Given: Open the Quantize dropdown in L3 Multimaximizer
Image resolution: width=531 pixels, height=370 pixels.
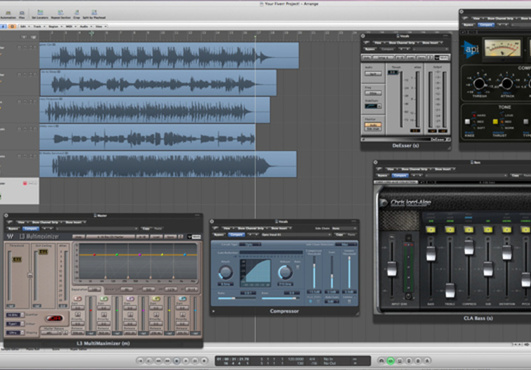Looking at the screenshot, I should click(15, 315).
